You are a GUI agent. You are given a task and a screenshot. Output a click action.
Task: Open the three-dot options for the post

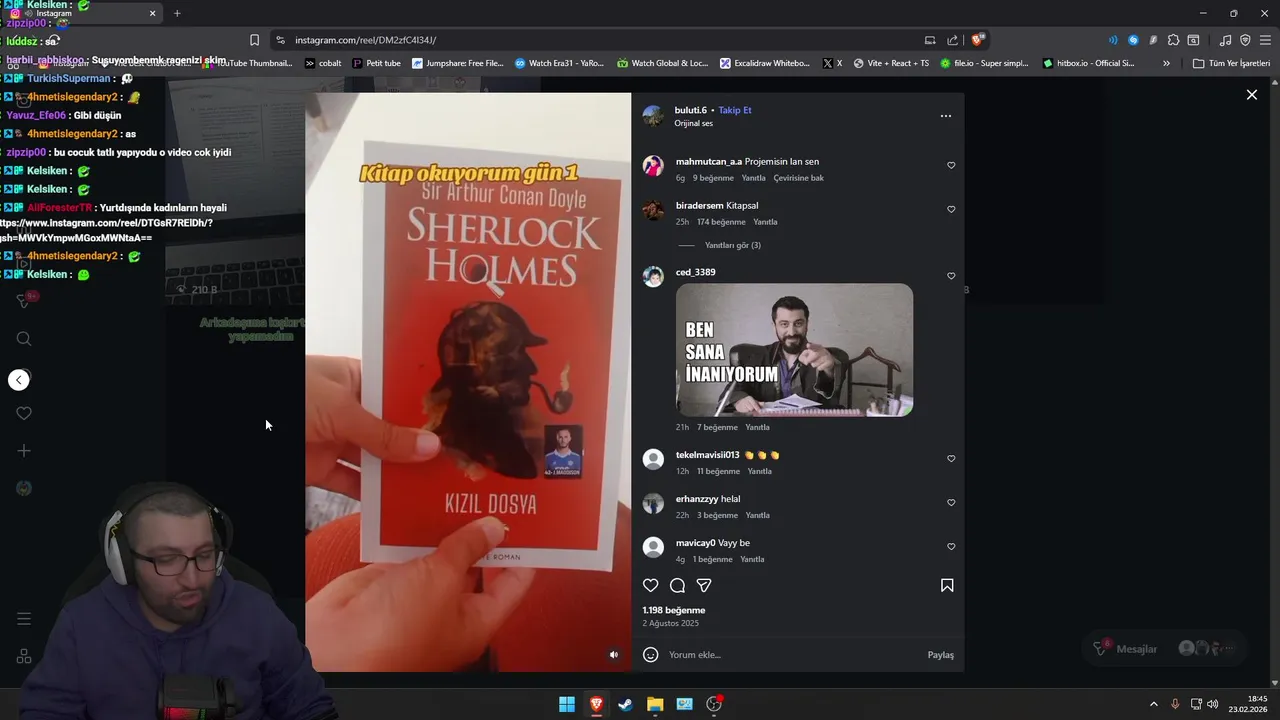pos(946,116)
